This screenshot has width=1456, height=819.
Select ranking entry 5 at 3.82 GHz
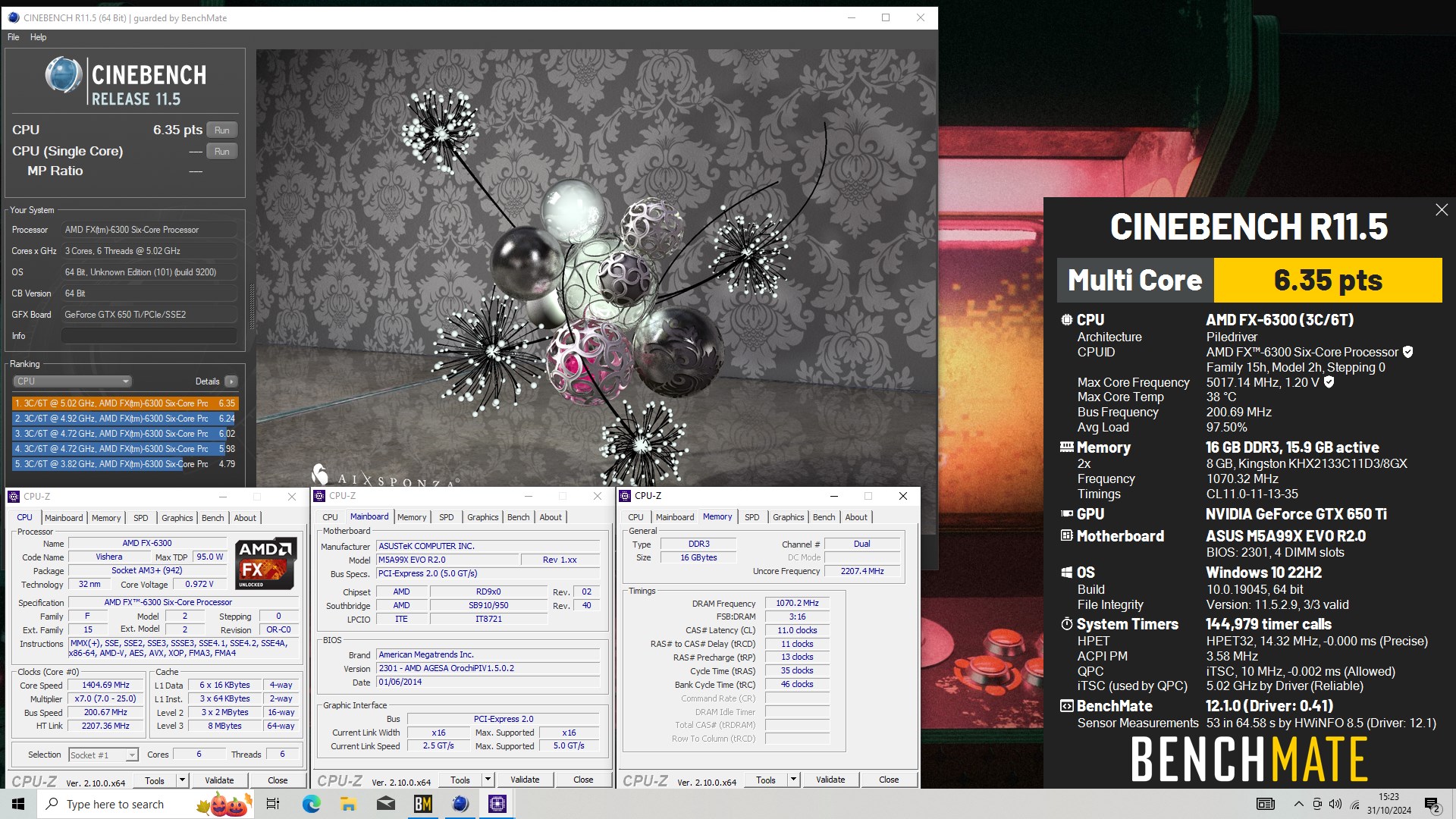[125, 464]
